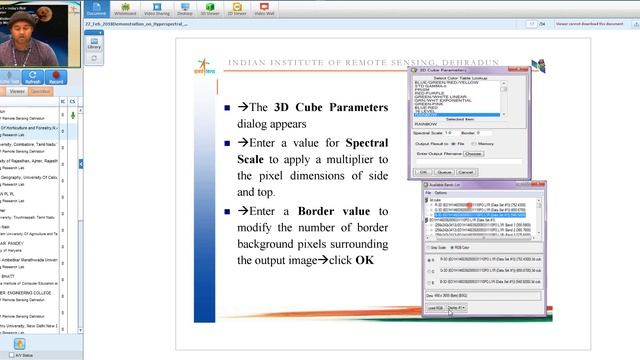This screenshot has width=640, height=360.
Task: Open the 2D Viewer tab
Action: pos(237,9)
